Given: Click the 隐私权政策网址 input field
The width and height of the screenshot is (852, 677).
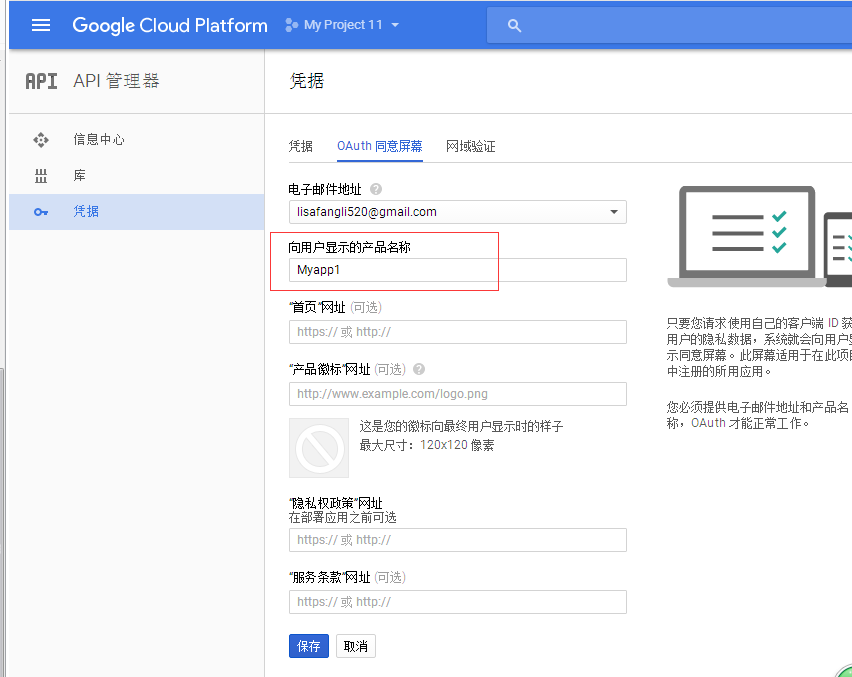Looking at the screenshot, I should click(x=458, y=540).
